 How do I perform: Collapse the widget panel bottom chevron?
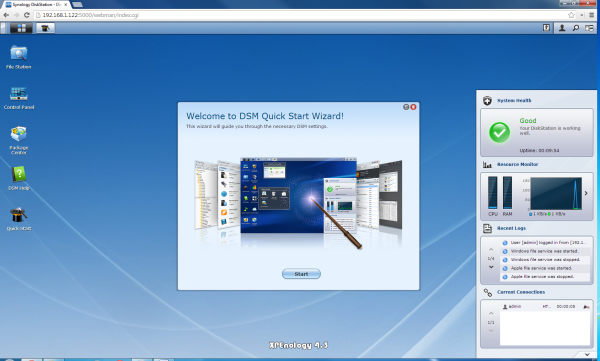pyautogui.click(x=587, y=354)
